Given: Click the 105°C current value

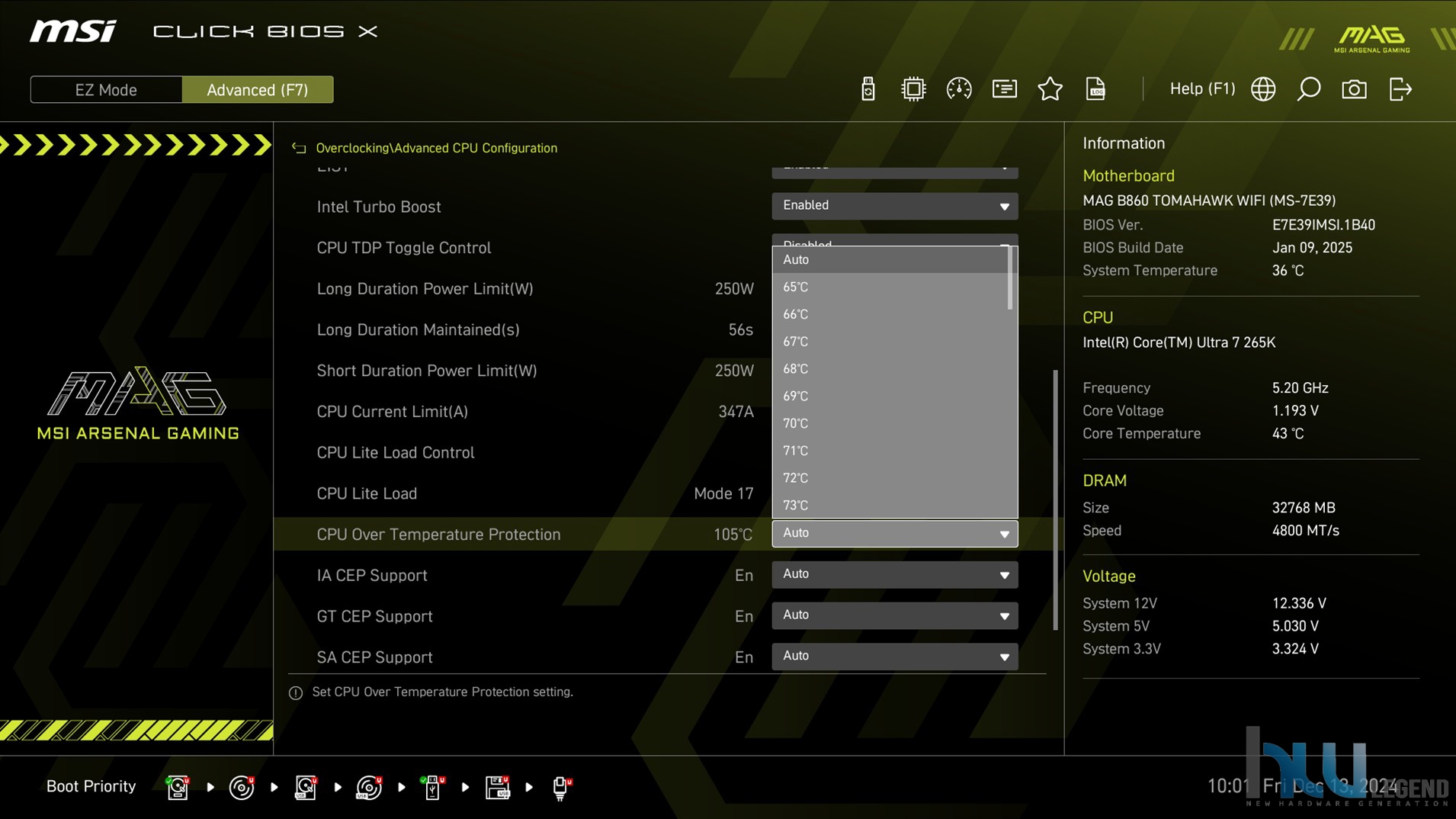Looking at the screenshot, I should point(733,535).
